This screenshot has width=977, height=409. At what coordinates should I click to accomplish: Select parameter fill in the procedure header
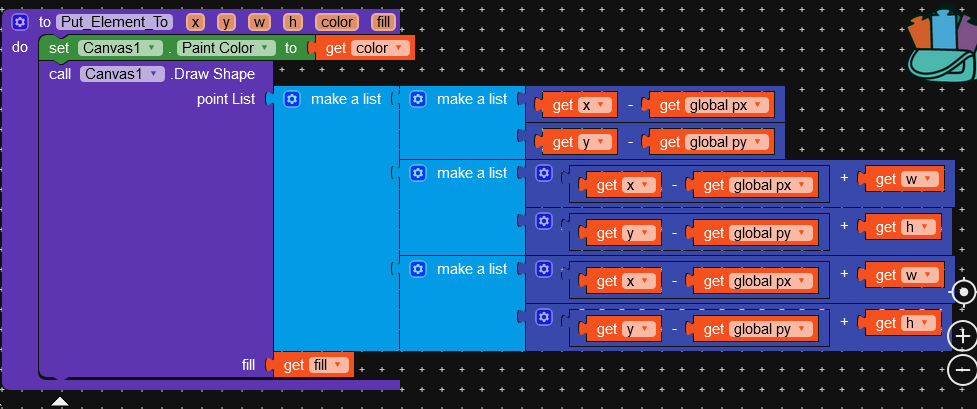pyautogui.click(x=383, y=22)
